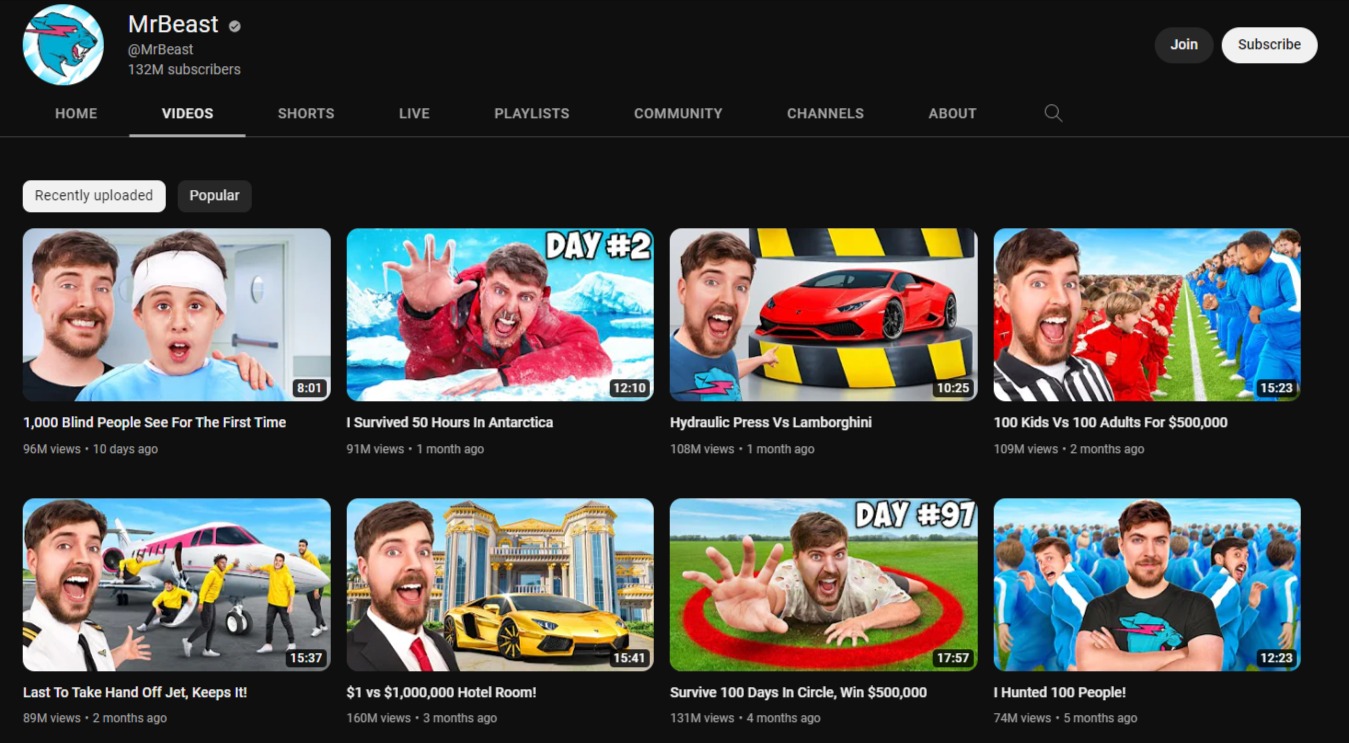Click title 'Last To Take Hand Off Jet, Keeps It!'
1349x743 pixels.
[135, 693]
